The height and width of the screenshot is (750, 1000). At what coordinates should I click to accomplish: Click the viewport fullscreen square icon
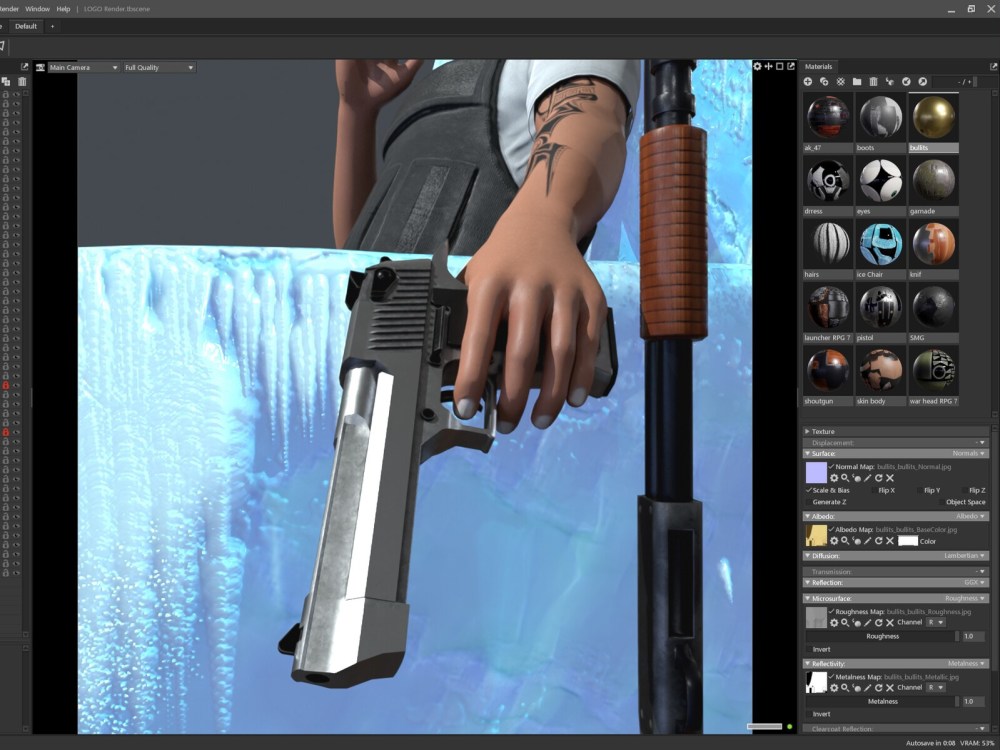click(779, 66)
